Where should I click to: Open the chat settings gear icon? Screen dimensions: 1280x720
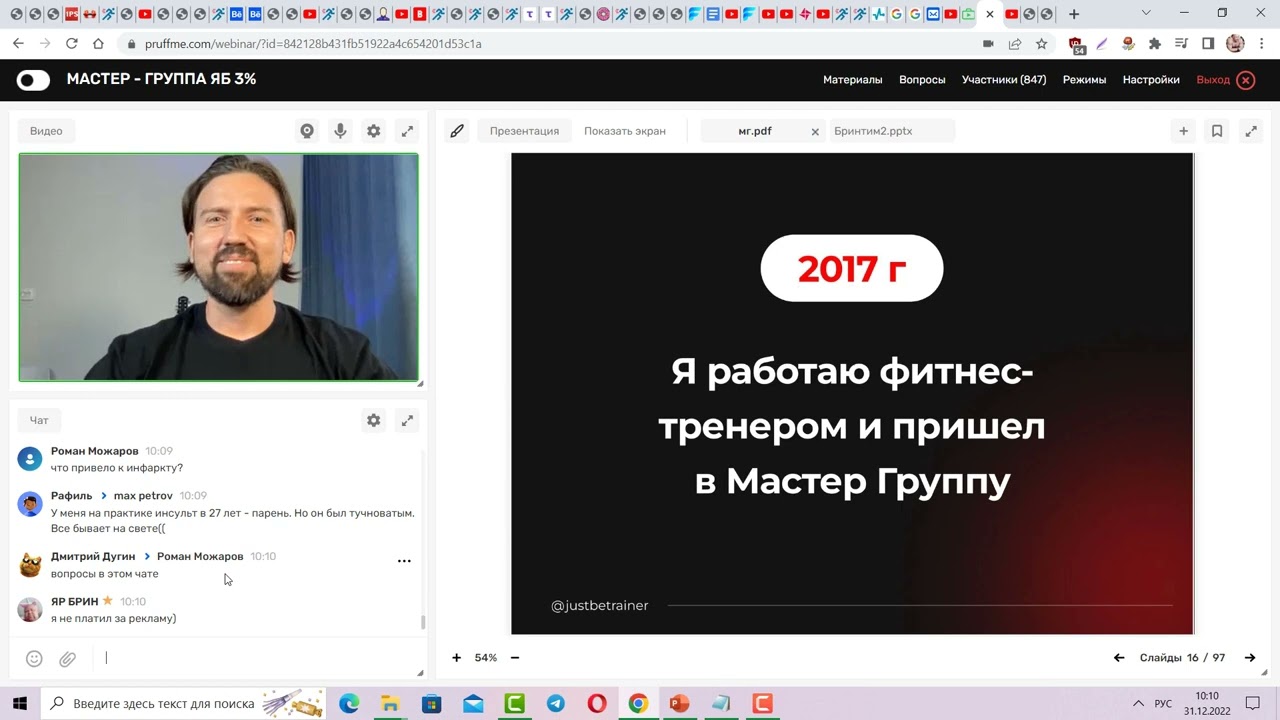click(x=373, y=420)
